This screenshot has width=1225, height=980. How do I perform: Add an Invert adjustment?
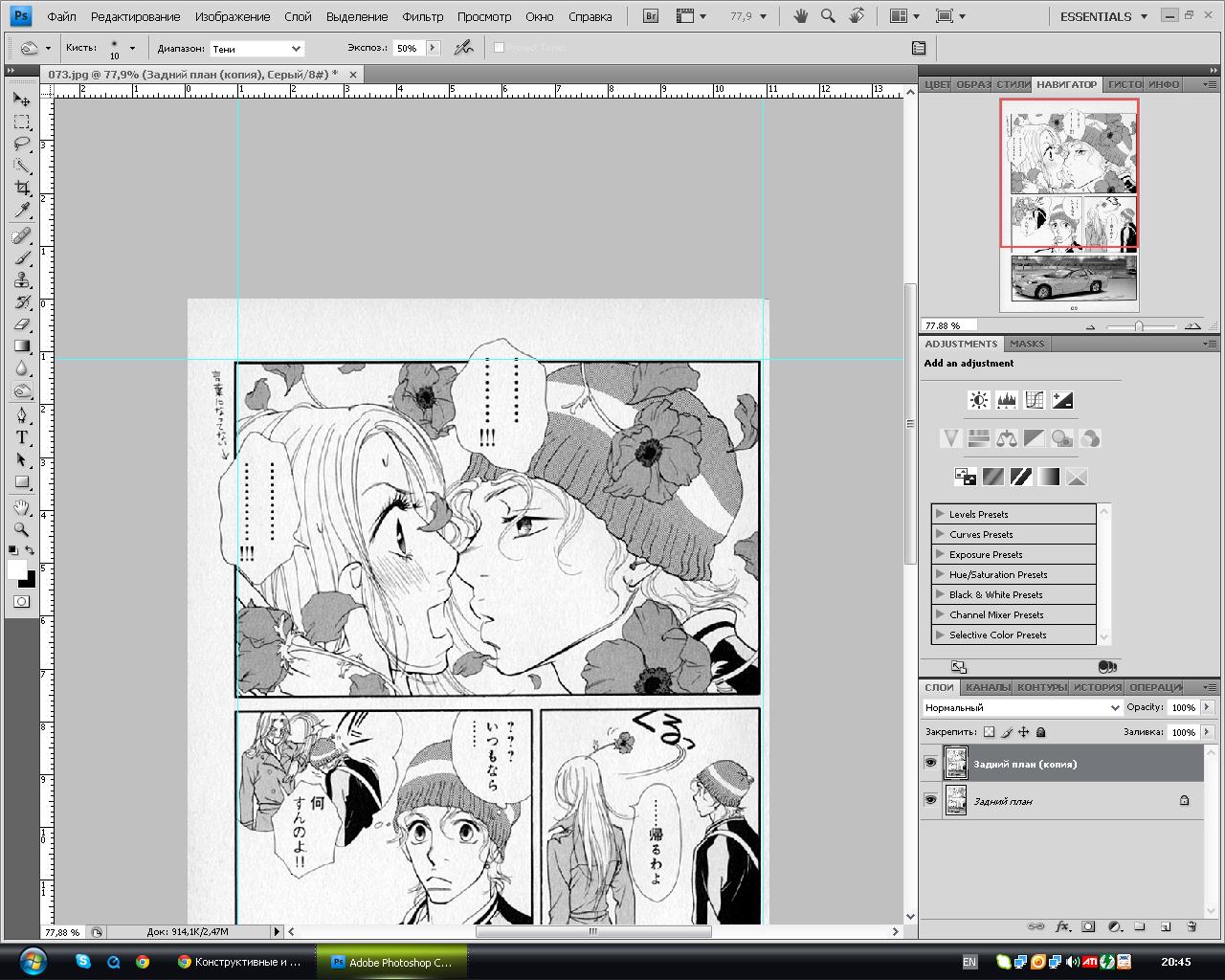pos(966,477)
